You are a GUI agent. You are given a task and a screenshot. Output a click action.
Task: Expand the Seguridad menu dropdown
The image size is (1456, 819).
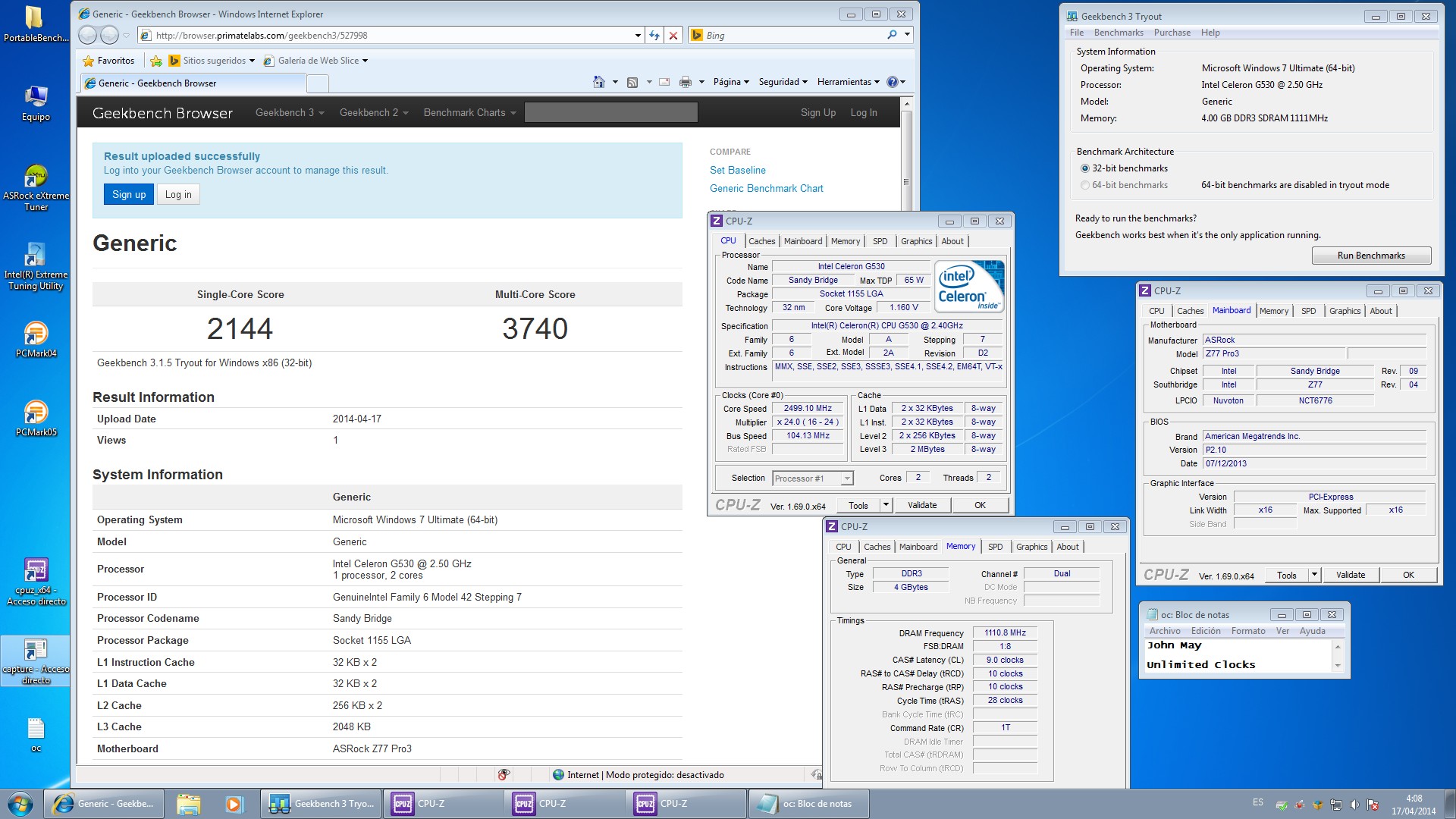point(783,82)
